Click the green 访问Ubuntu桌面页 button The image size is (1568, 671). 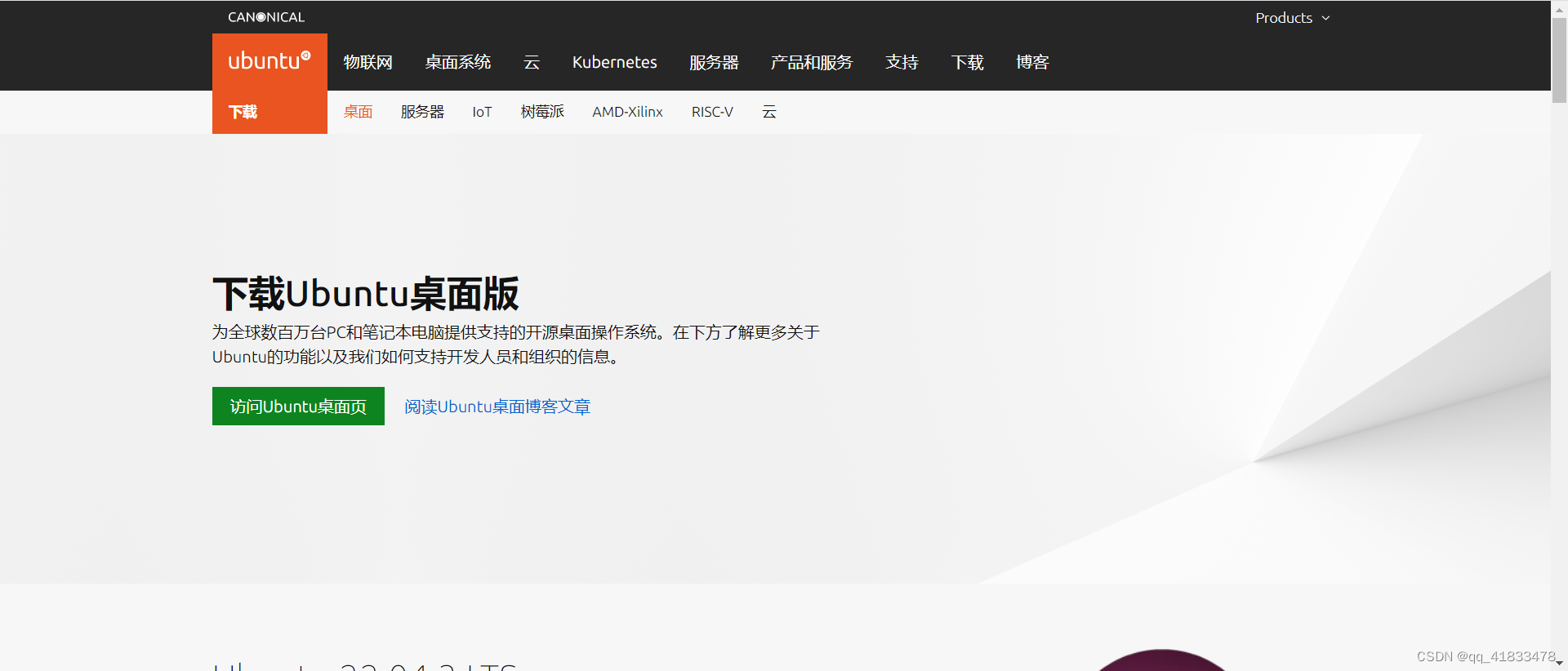pyautogui.click(x=298, y=406)
